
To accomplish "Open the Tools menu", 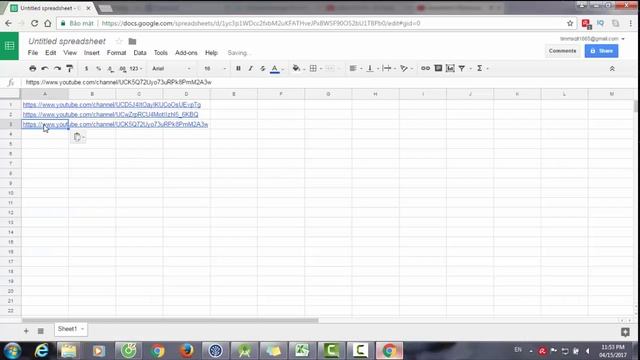I will click(160, 53).
